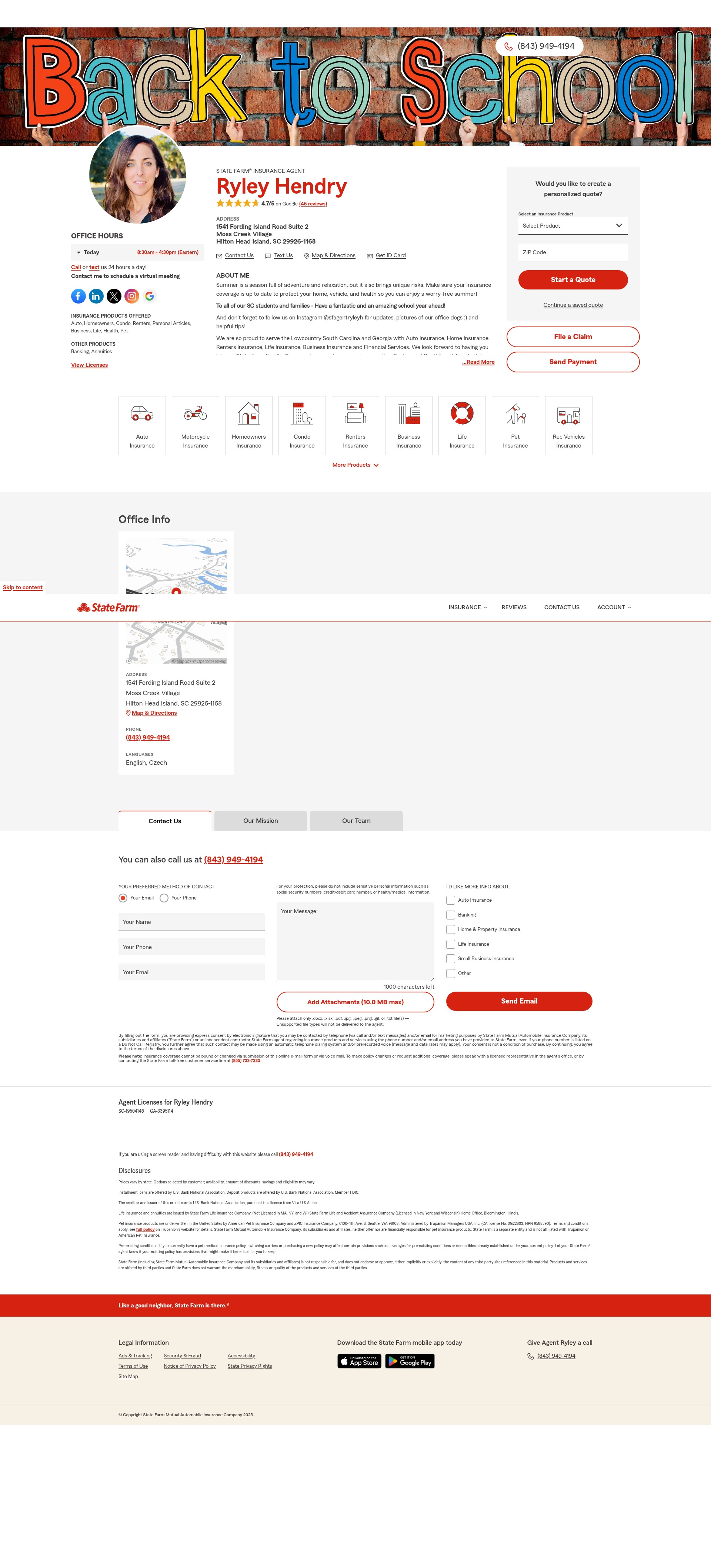711x1568 pixels.
Task: Click the Life Insurance lifebuoy icon
Action: click(462, 413)
